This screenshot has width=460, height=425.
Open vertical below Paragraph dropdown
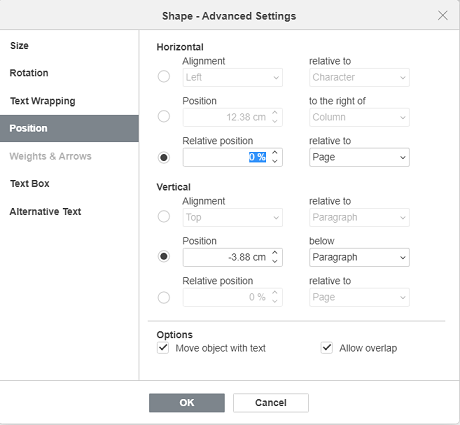(x=359, y=257)
